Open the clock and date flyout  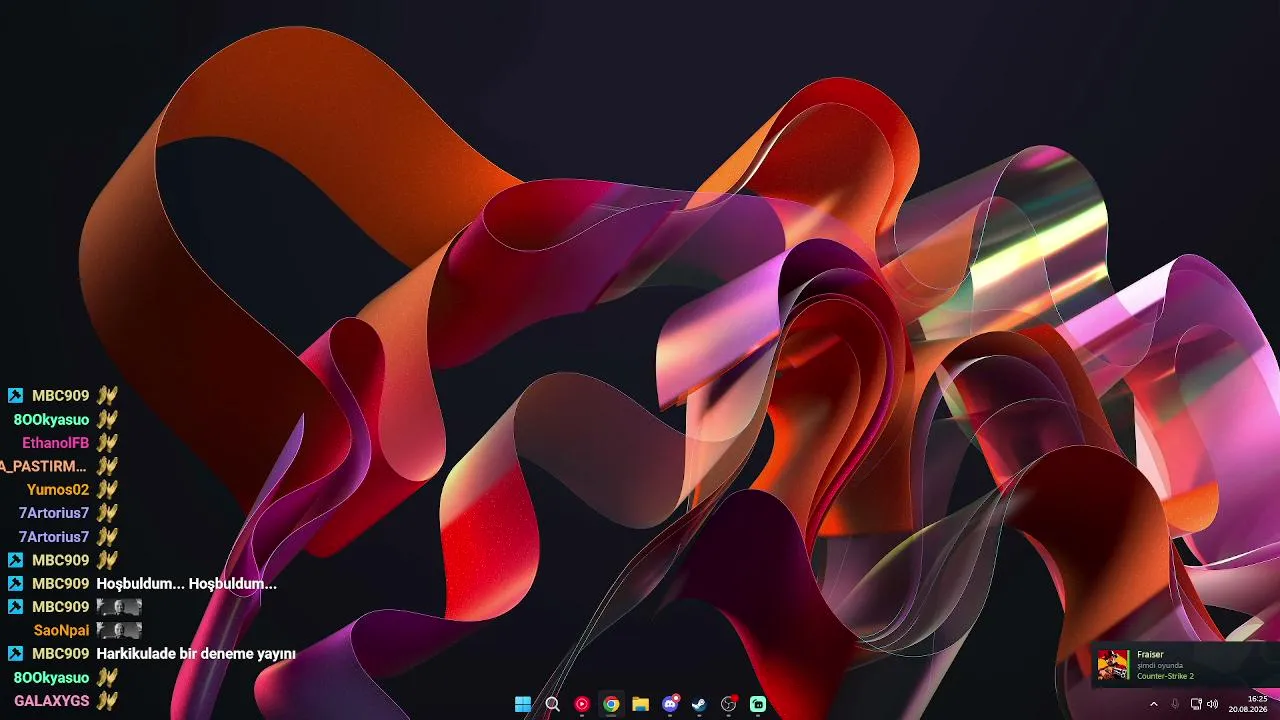tap(1248, 704)
